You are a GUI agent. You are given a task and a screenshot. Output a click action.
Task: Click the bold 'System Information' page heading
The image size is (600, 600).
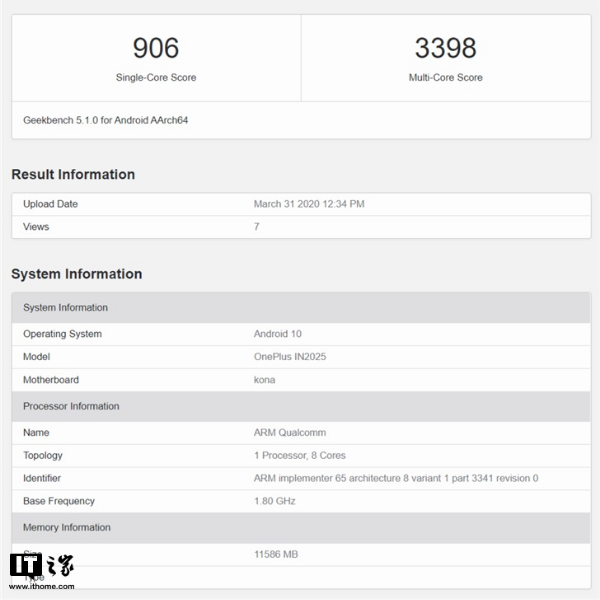tap(77, 274)
